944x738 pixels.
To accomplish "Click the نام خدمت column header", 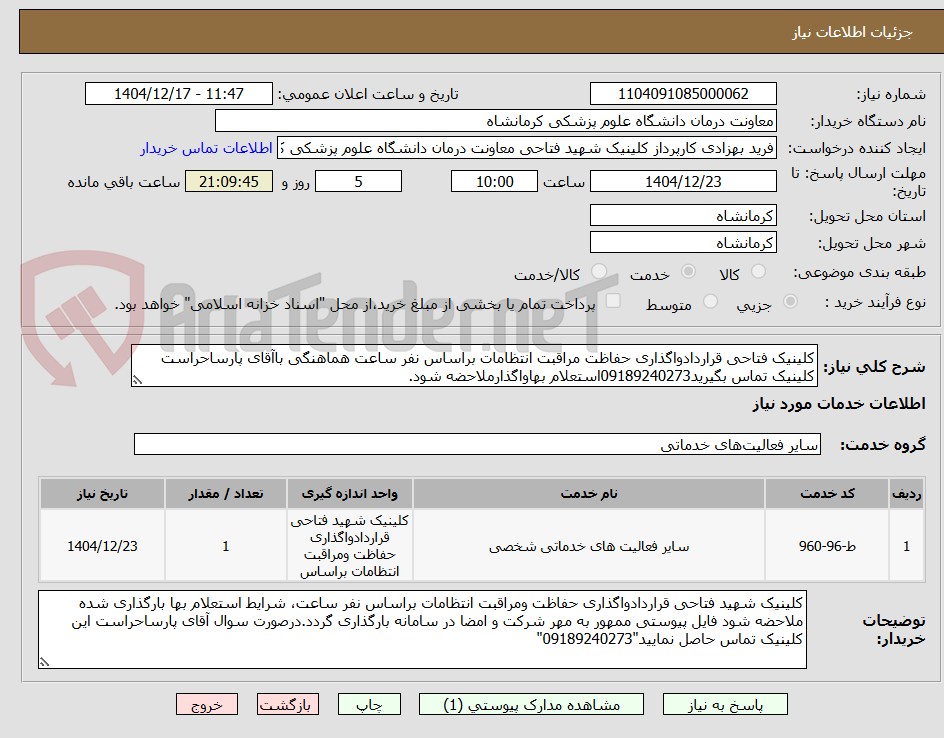I will pos(589,494).
